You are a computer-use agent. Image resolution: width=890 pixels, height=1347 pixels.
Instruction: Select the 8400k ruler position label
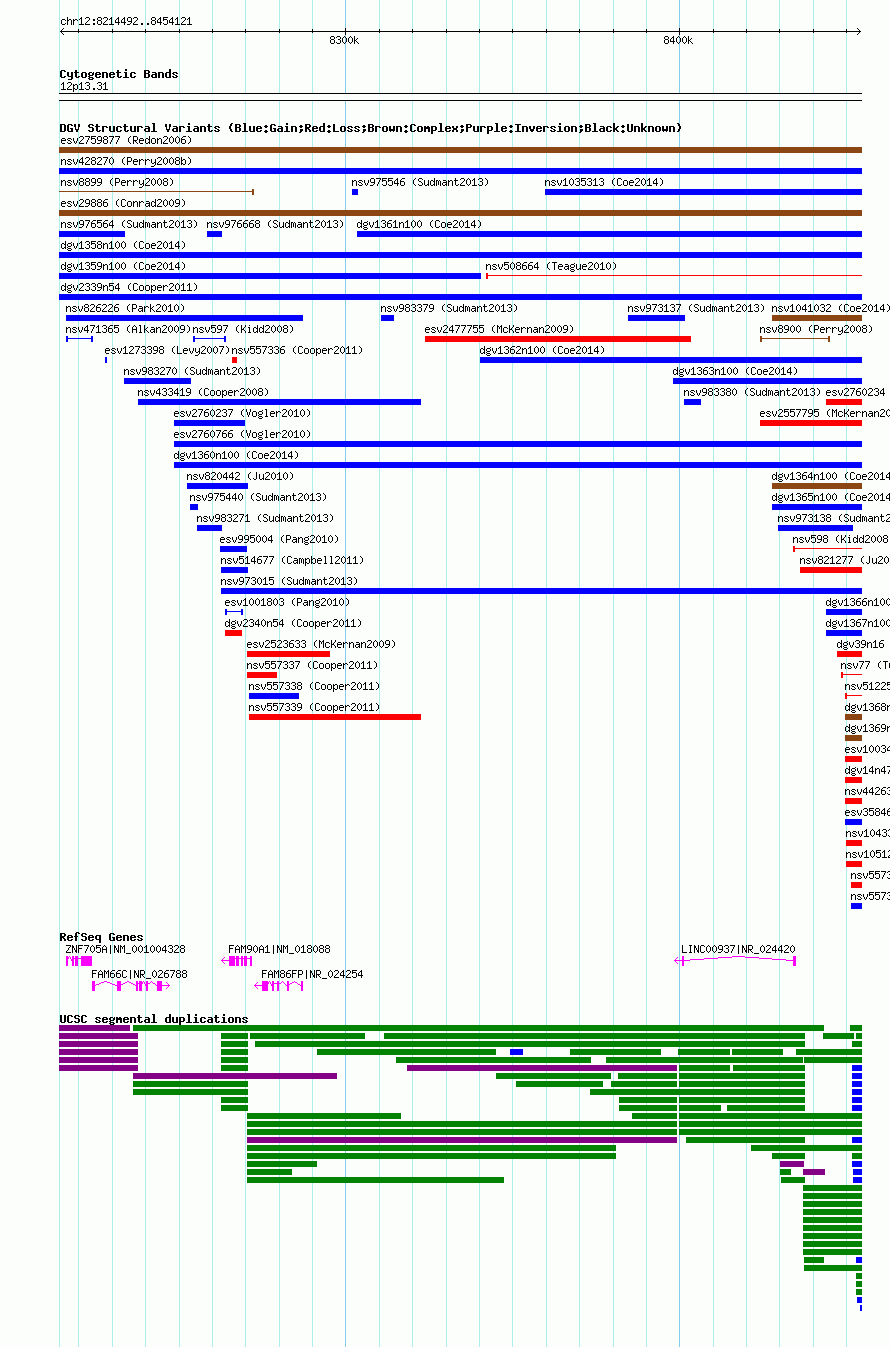click(678, 40)
